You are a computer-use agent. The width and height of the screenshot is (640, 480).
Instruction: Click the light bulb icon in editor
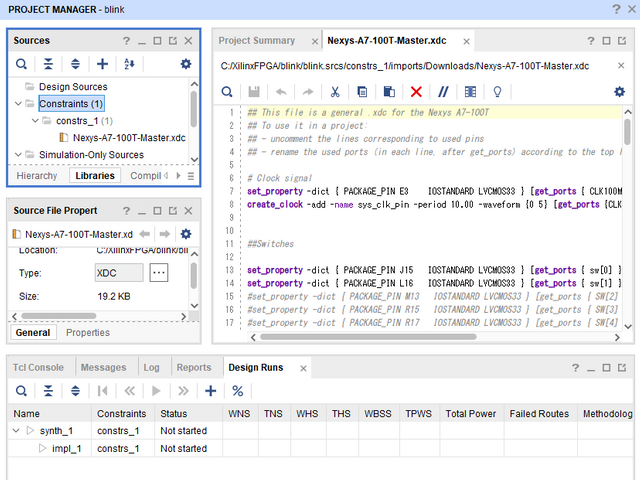click(x=497, y=91)
